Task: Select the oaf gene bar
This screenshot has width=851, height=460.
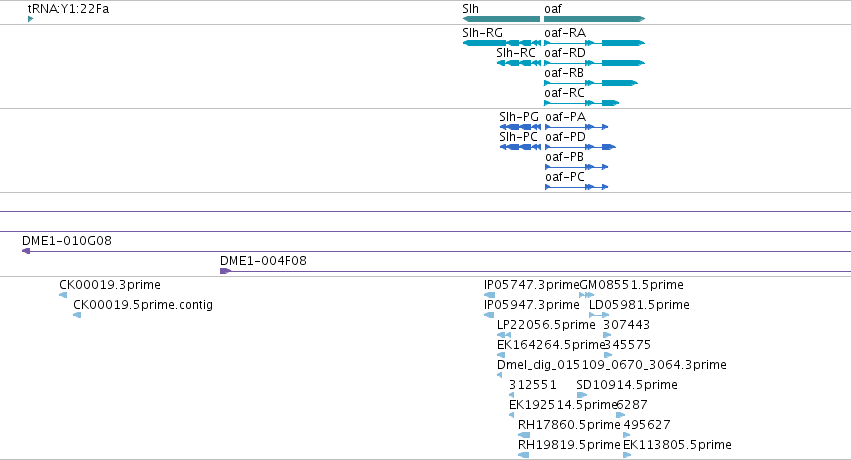Action: [x=594, y=19]
